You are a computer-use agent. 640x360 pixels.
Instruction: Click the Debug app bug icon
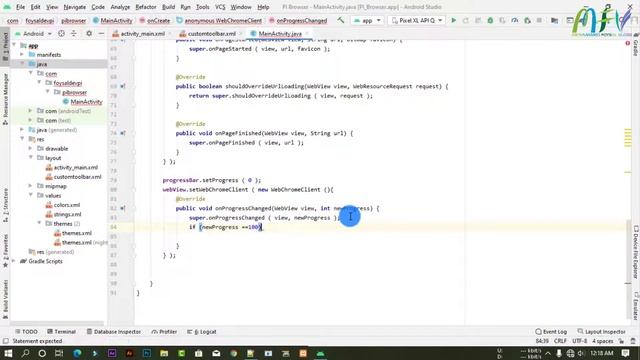click(490, 20)
